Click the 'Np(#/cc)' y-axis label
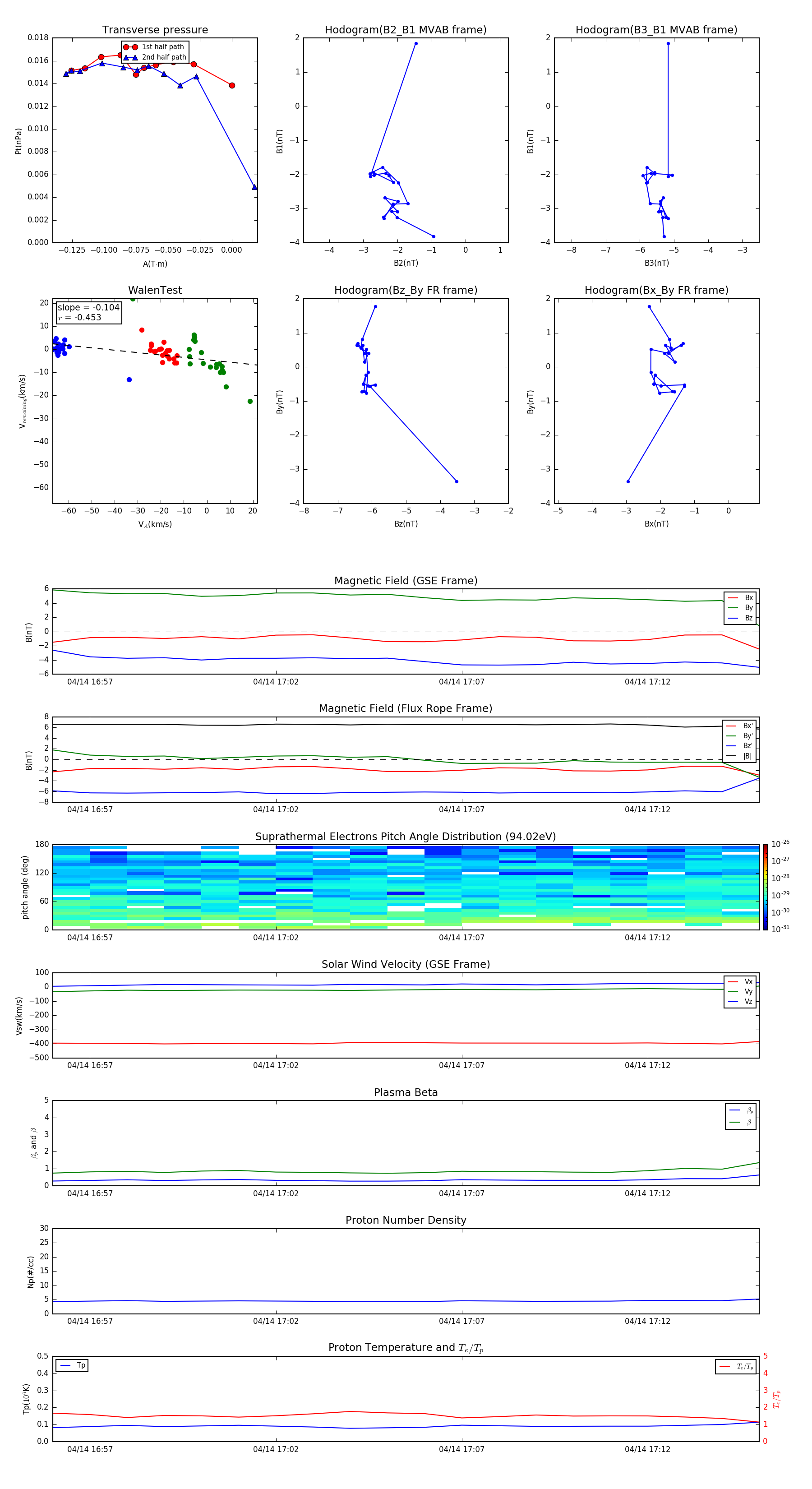This screenshot has height=1489, width=812. [31, 1272]
